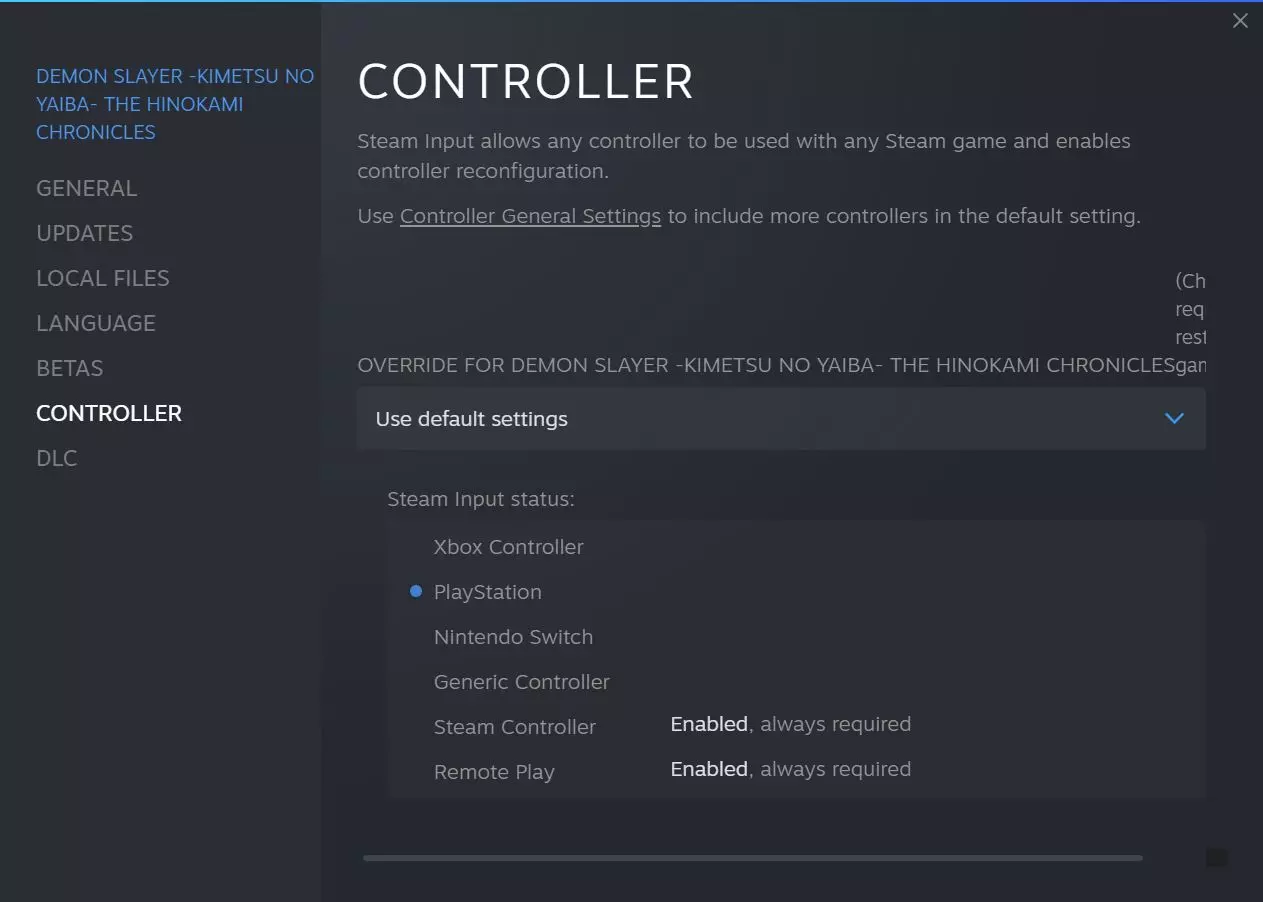Image resolution: width=1263 pixels, height=902 pixels.
Task: Open the DLC section
Action: (x=56, y=459)
